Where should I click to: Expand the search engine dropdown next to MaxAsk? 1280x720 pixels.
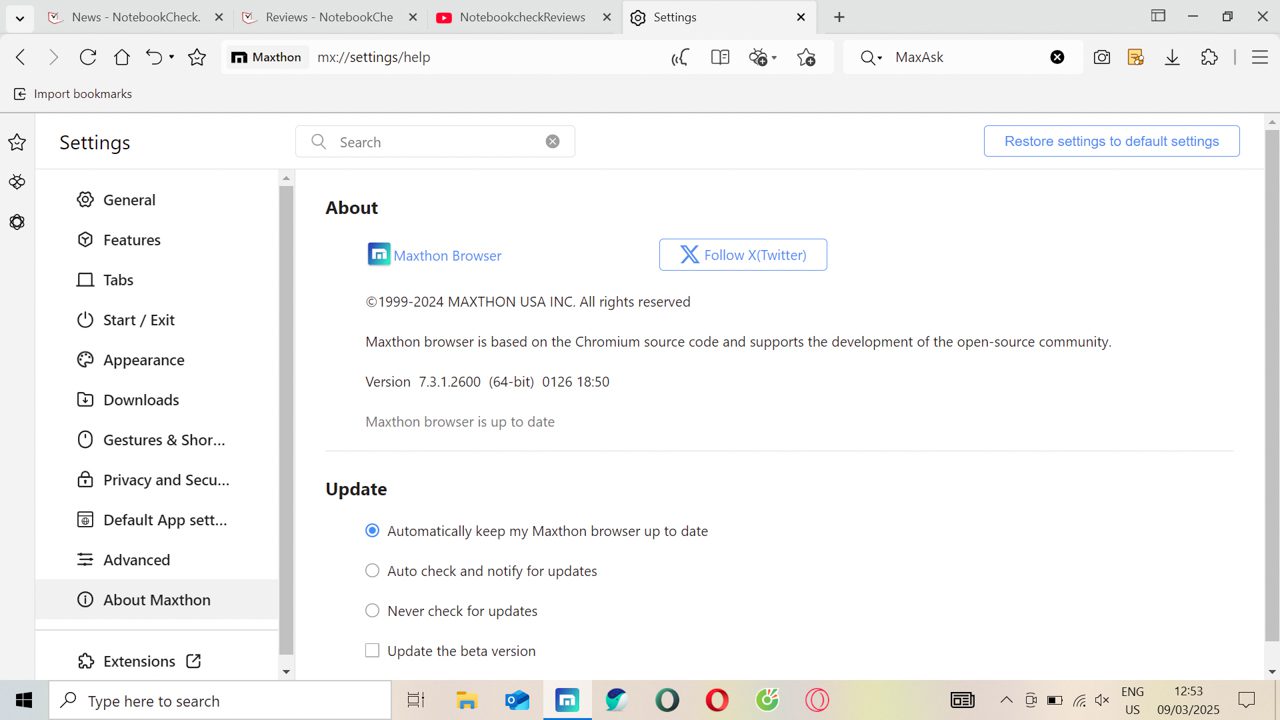tap(879, 58)
